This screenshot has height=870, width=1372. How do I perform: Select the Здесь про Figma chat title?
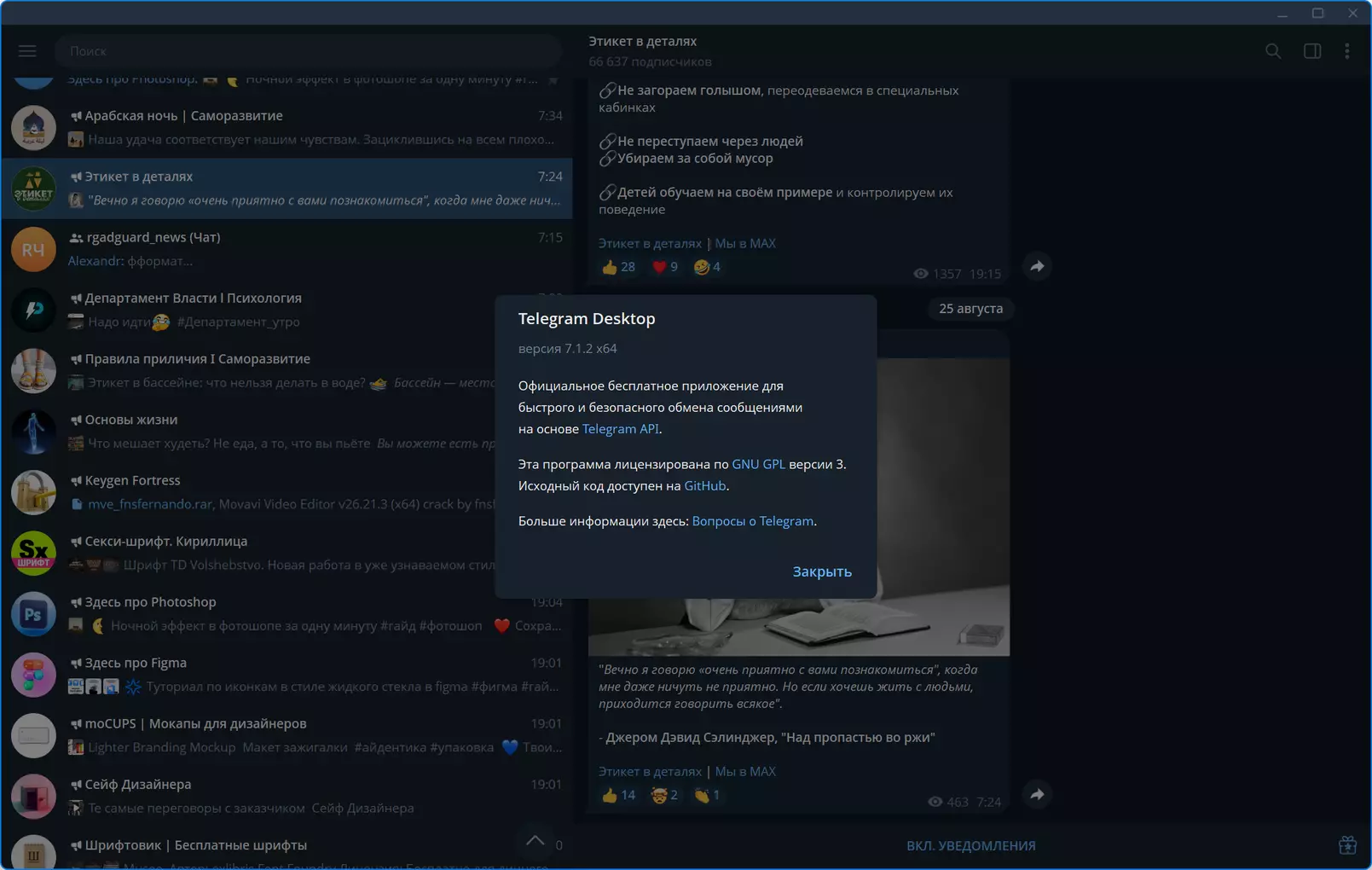click(x=136, y=663)
